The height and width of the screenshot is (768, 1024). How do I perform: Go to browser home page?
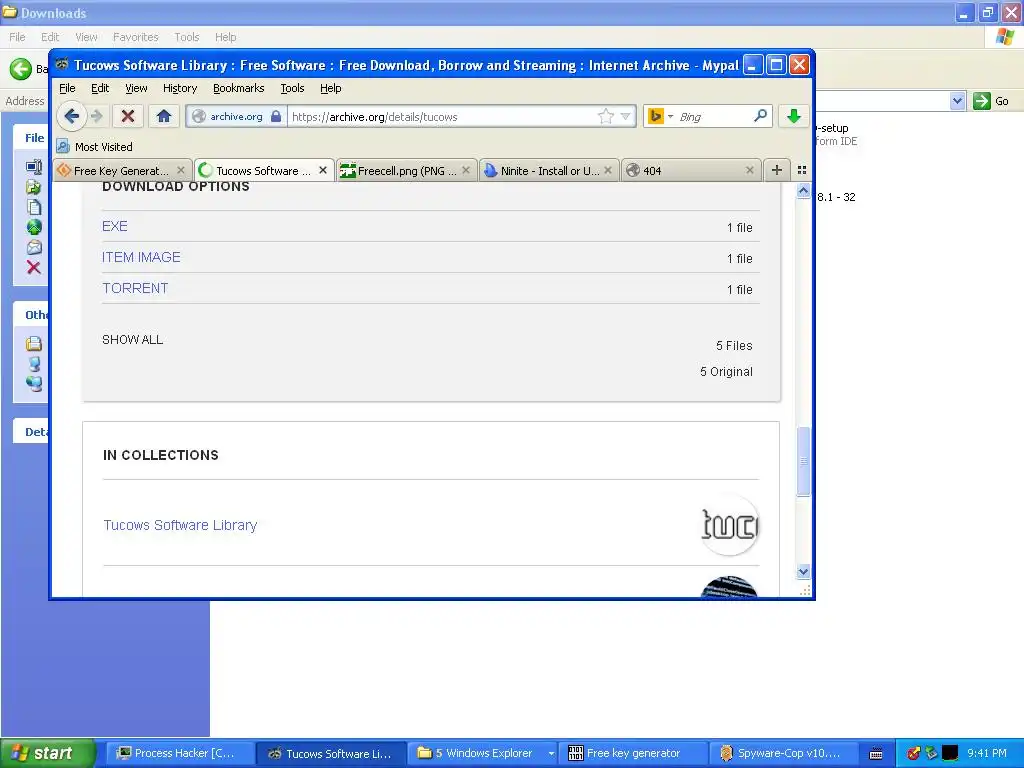coord(163,116)
